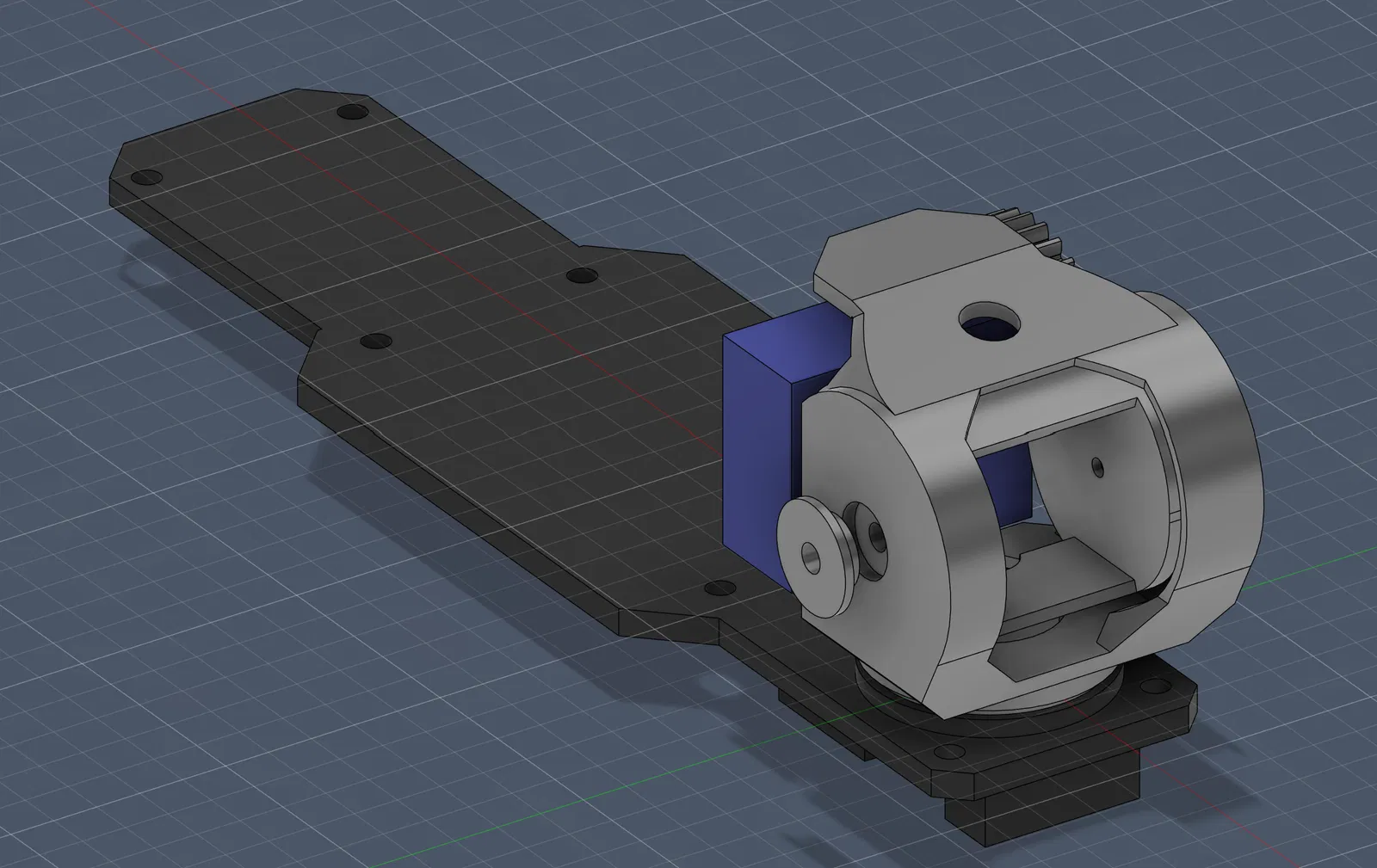1377x868 pixels.
Task: Select the plate hole at the far chamfered end's left corner
Action: tap(146, 178)
